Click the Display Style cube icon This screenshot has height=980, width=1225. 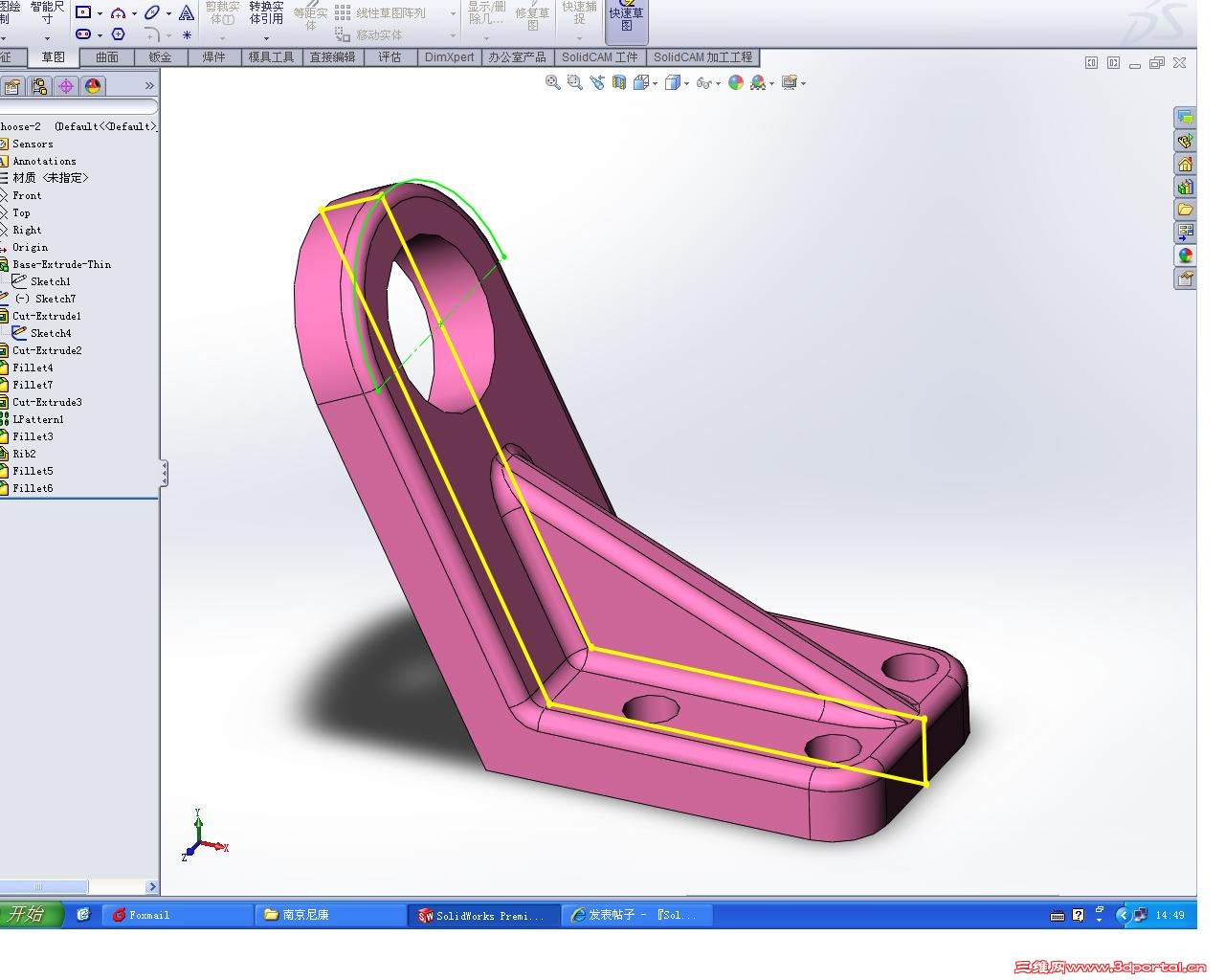tap(673, 83)
